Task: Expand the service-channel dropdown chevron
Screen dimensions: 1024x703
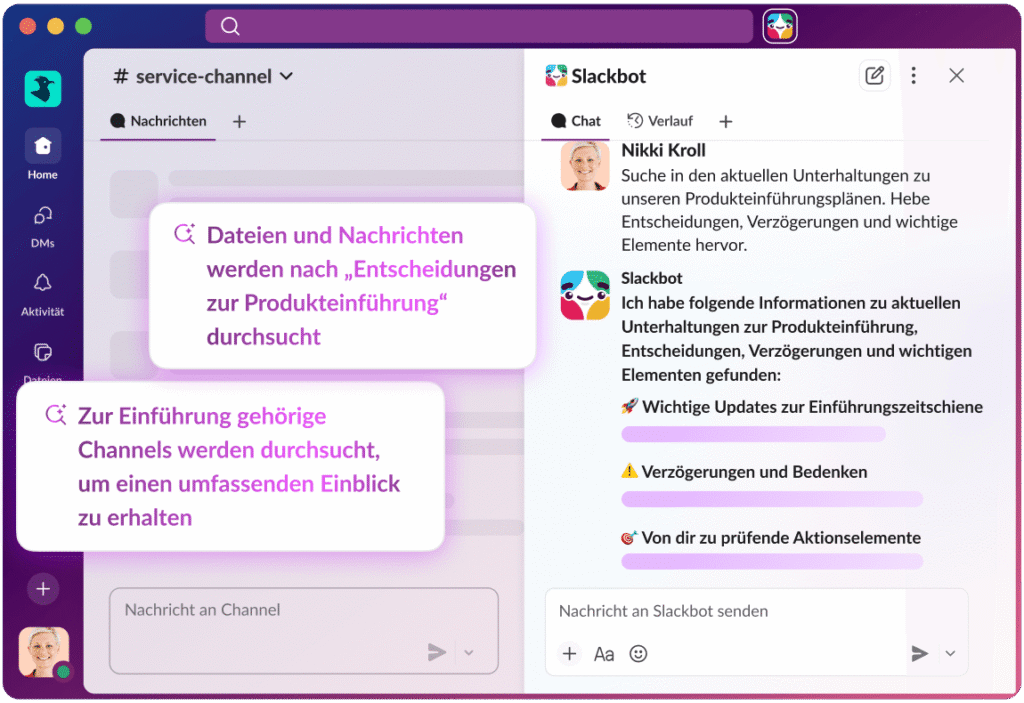Action: (286, 76)
